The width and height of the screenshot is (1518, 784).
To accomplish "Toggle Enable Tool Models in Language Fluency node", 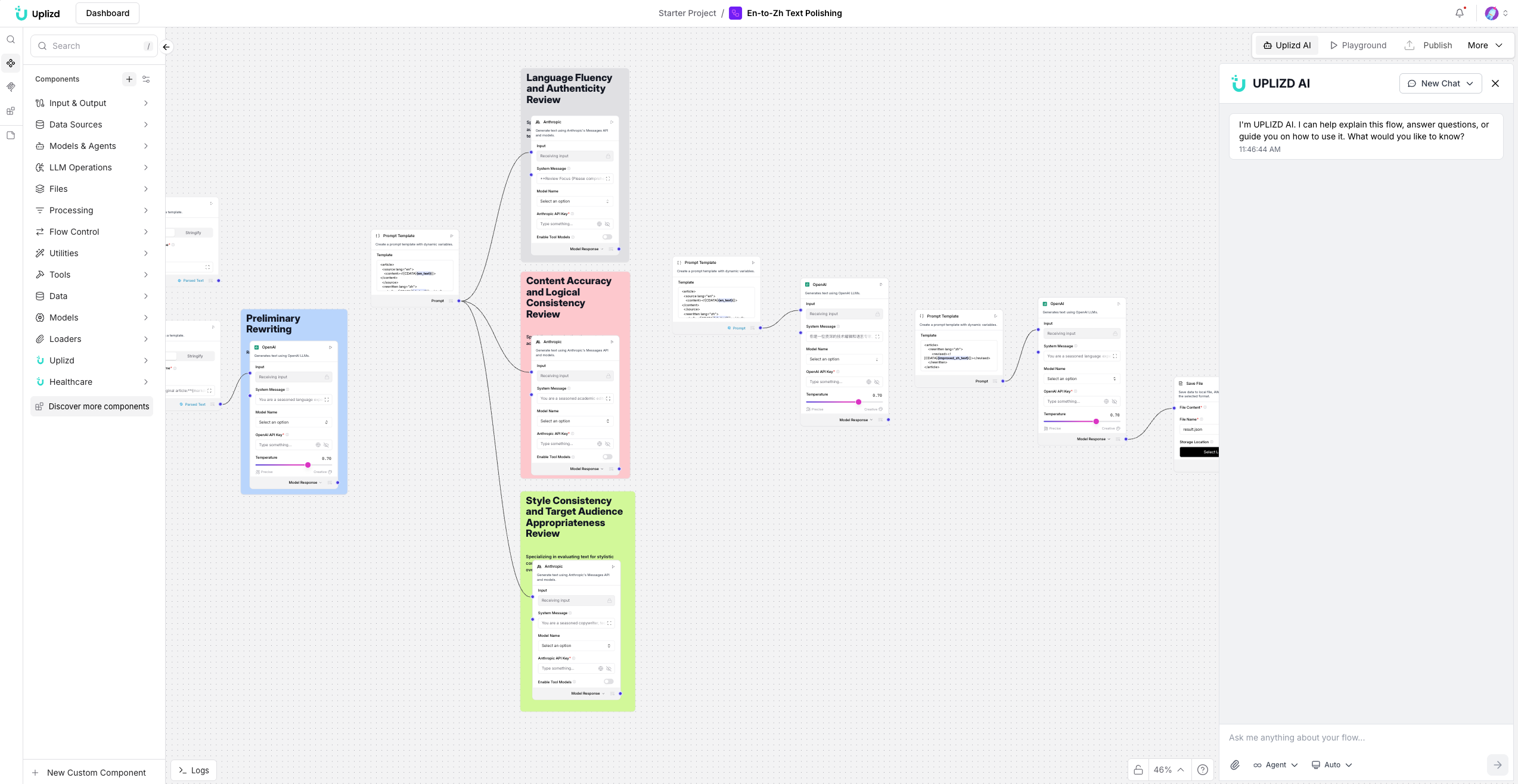I will pyautogui.click(x=607, y=237).
